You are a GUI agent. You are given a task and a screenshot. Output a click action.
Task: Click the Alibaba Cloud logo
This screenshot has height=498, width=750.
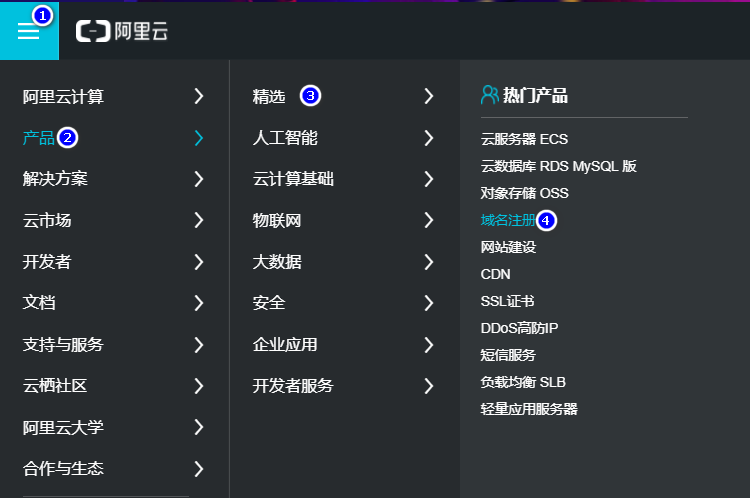coord(122,31)
